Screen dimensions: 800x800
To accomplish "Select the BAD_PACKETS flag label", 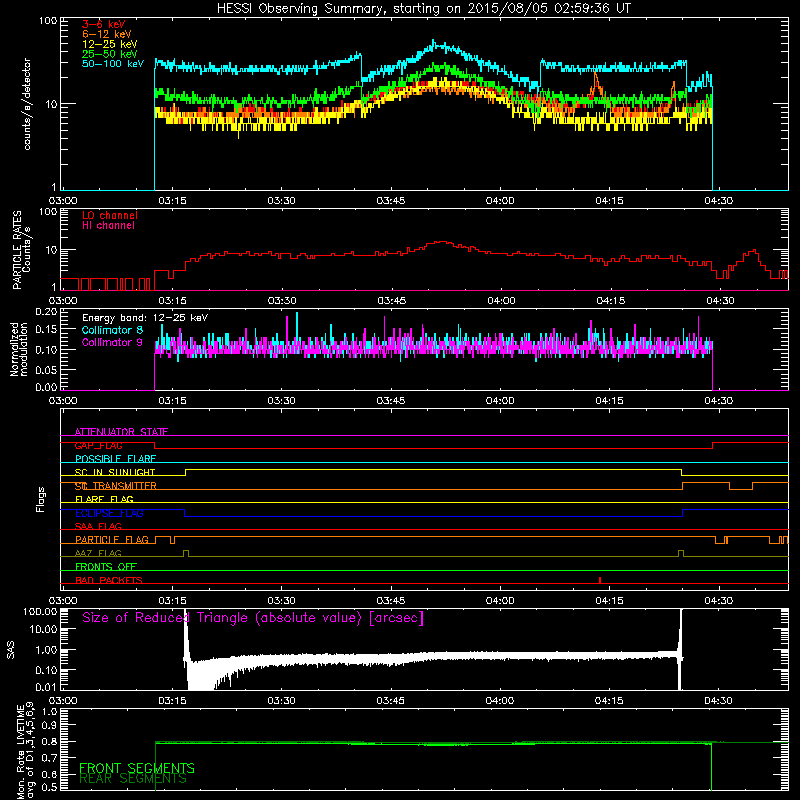I will [109, 580].
